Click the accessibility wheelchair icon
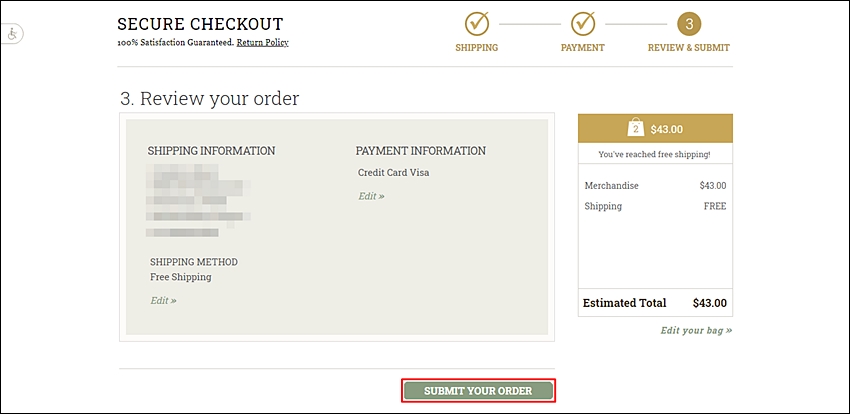The height and width of the screenshot is (414, 850). pyautogui.click(x=12, y=35)
